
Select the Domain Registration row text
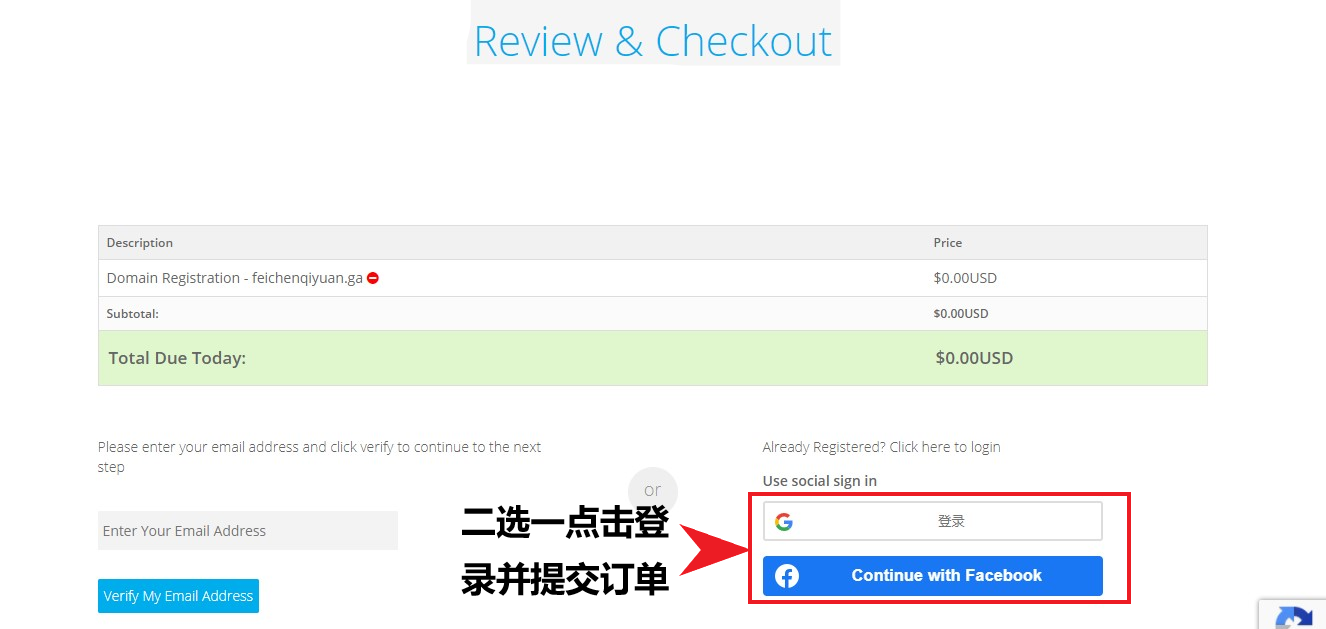click(x=235, y=278)
